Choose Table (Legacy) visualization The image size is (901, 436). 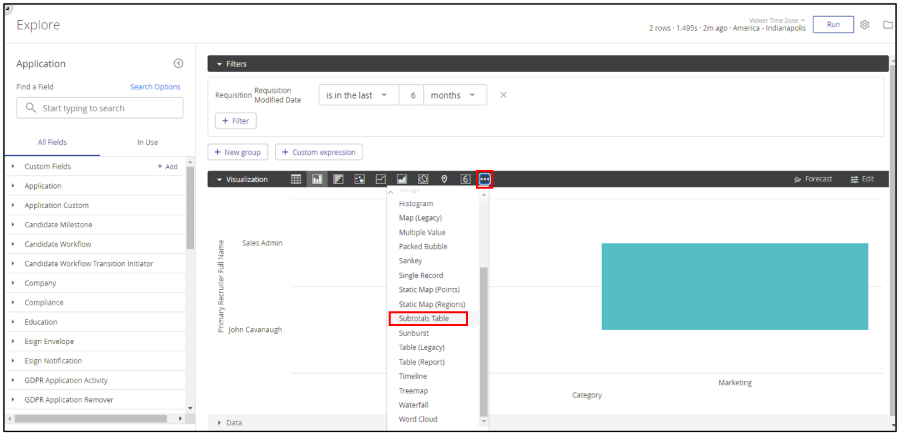click(422, 348)
